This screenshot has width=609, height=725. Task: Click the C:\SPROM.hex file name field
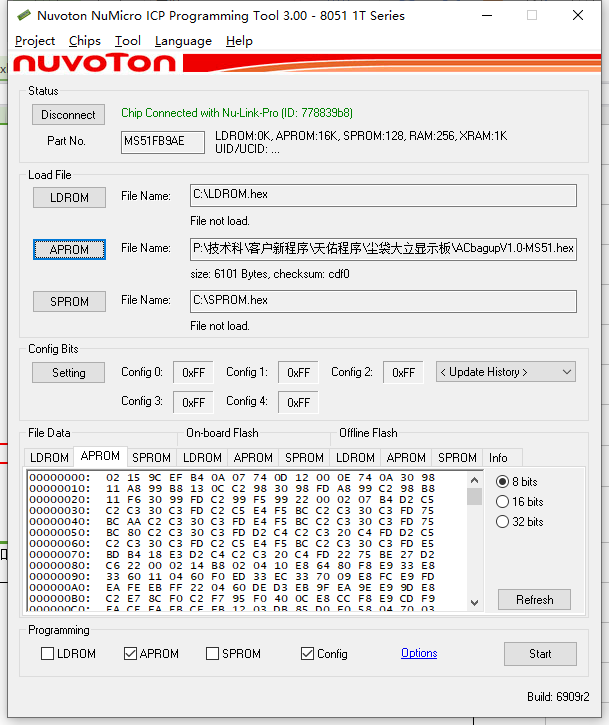(383, 301)
